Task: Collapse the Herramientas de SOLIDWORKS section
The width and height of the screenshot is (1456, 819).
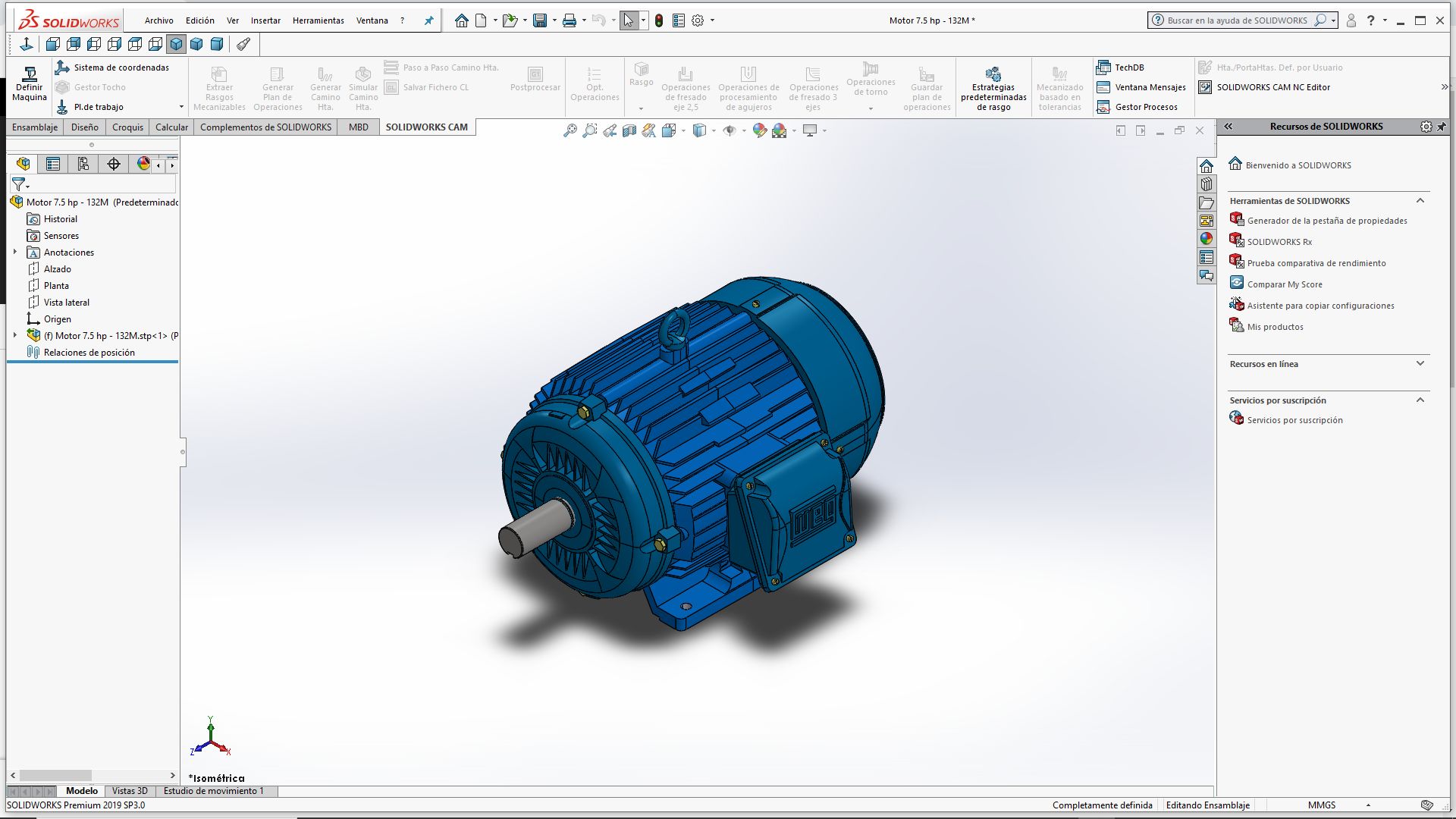Action: [1420, 201]
